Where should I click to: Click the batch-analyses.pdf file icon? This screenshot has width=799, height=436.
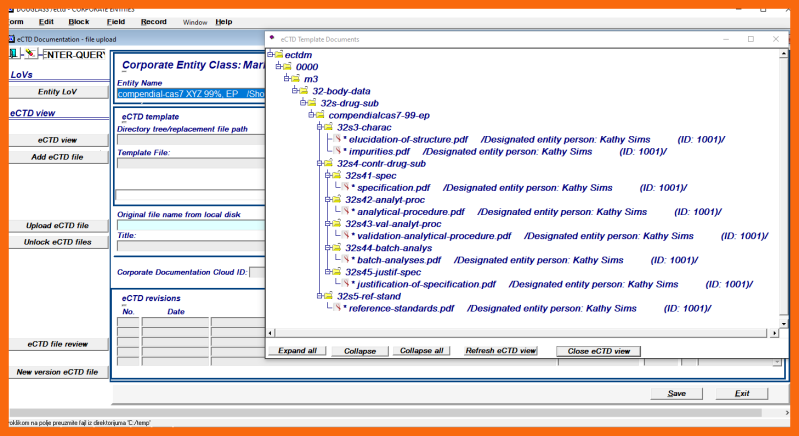(345, 259)
